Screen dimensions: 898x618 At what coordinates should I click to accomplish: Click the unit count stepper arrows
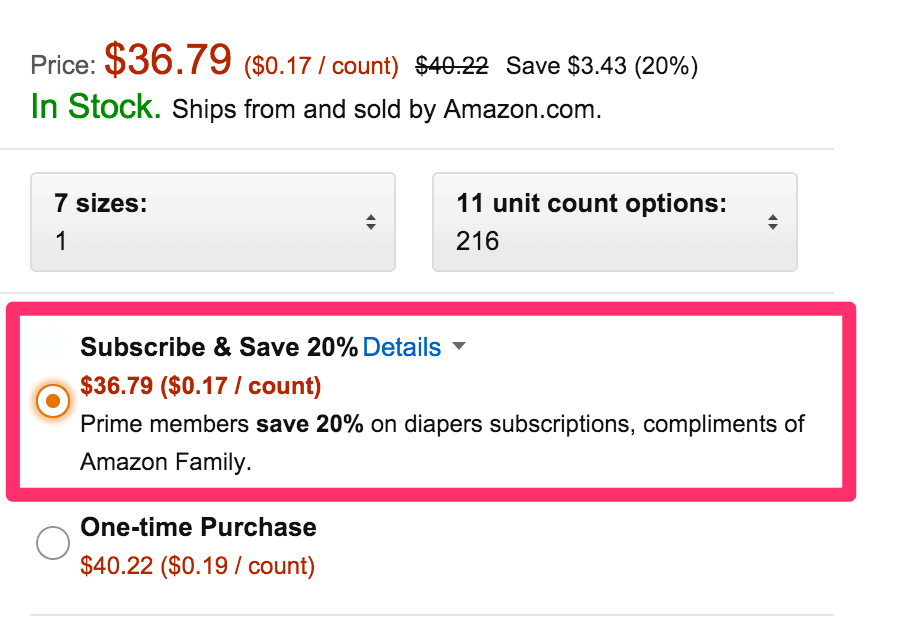pyautogui.click(x=773, y=222)
